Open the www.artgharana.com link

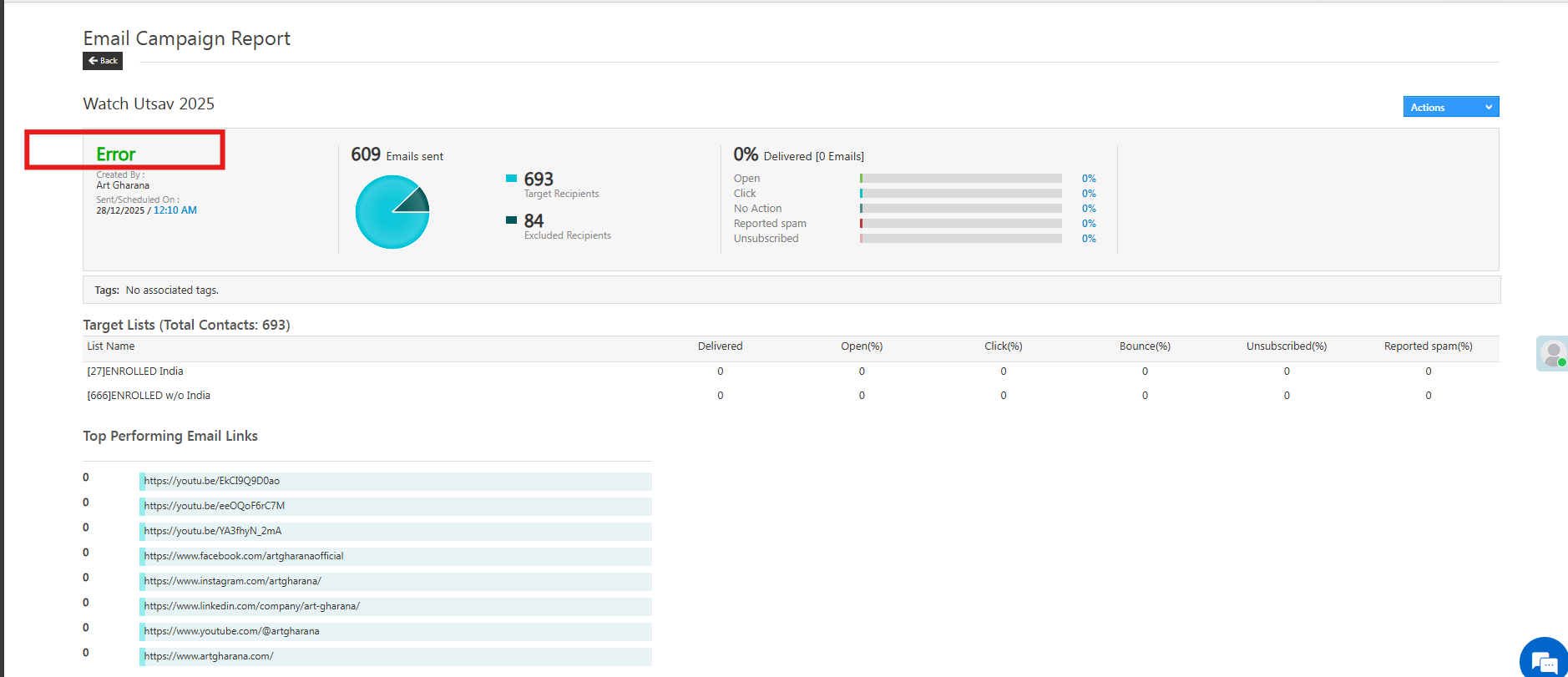209,656
